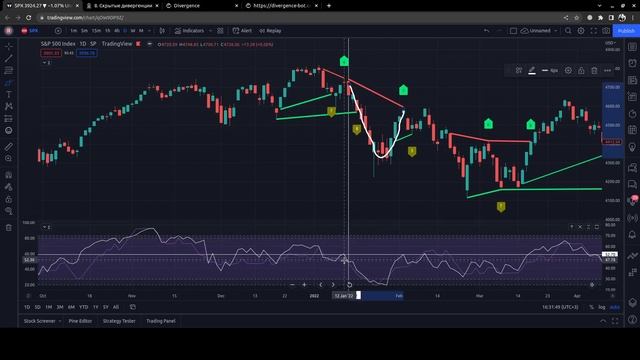
Task: Select the zoom in tool
Action: (9, 158)
